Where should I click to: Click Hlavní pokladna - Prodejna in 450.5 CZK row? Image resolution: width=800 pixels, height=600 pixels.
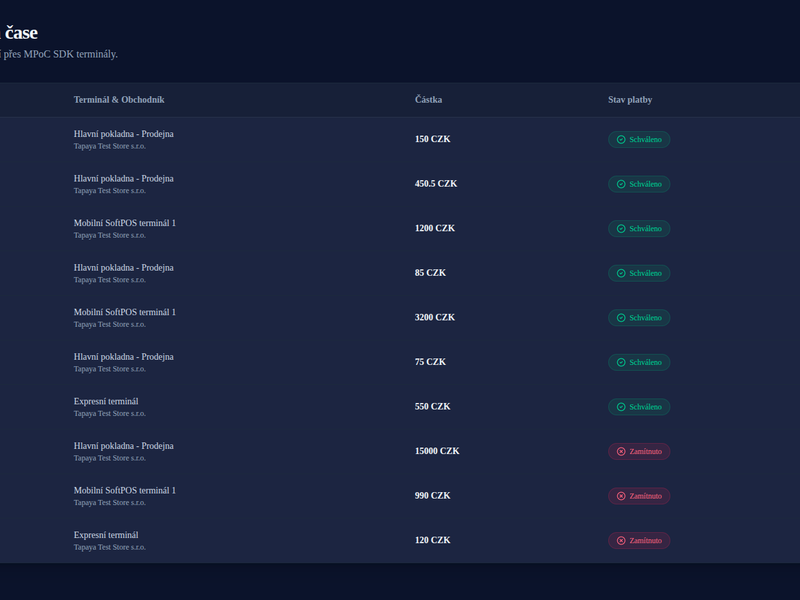tap(123, 179)
